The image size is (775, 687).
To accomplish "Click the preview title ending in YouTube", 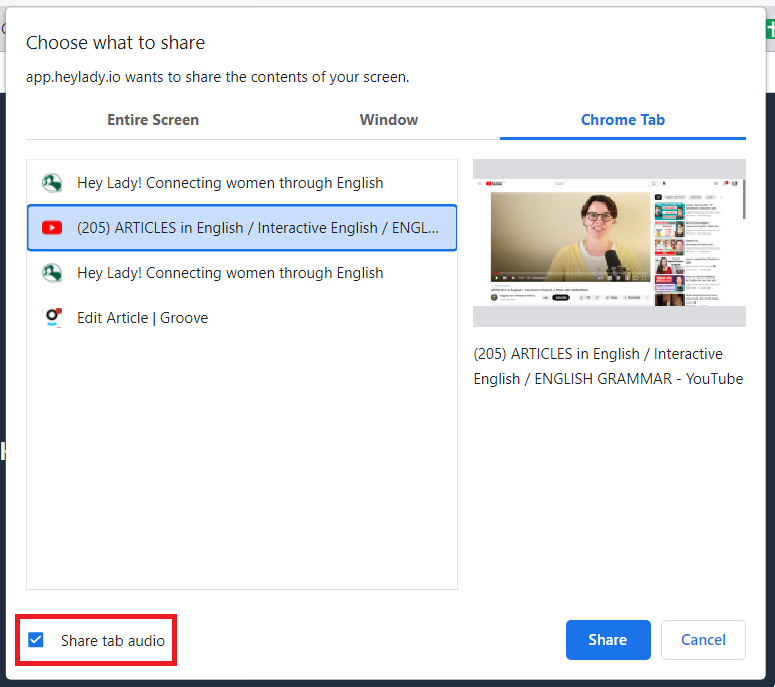I will [x=608, y=366].
